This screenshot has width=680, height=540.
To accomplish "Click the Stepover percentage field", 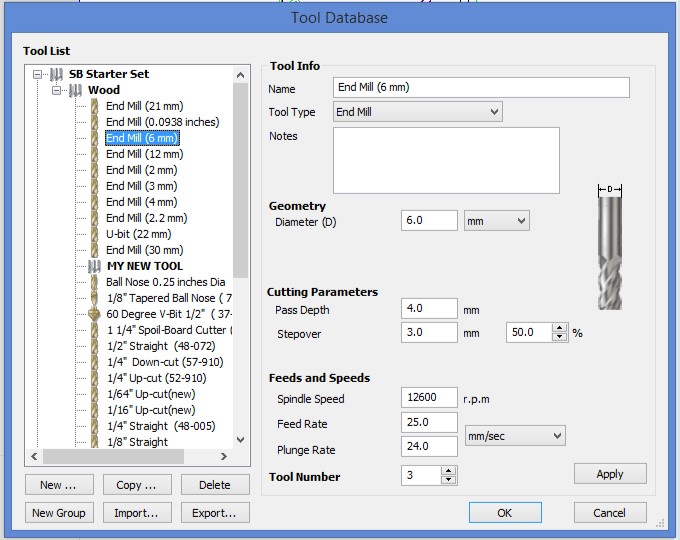I will pyautogui.click(x=530, y=333).
